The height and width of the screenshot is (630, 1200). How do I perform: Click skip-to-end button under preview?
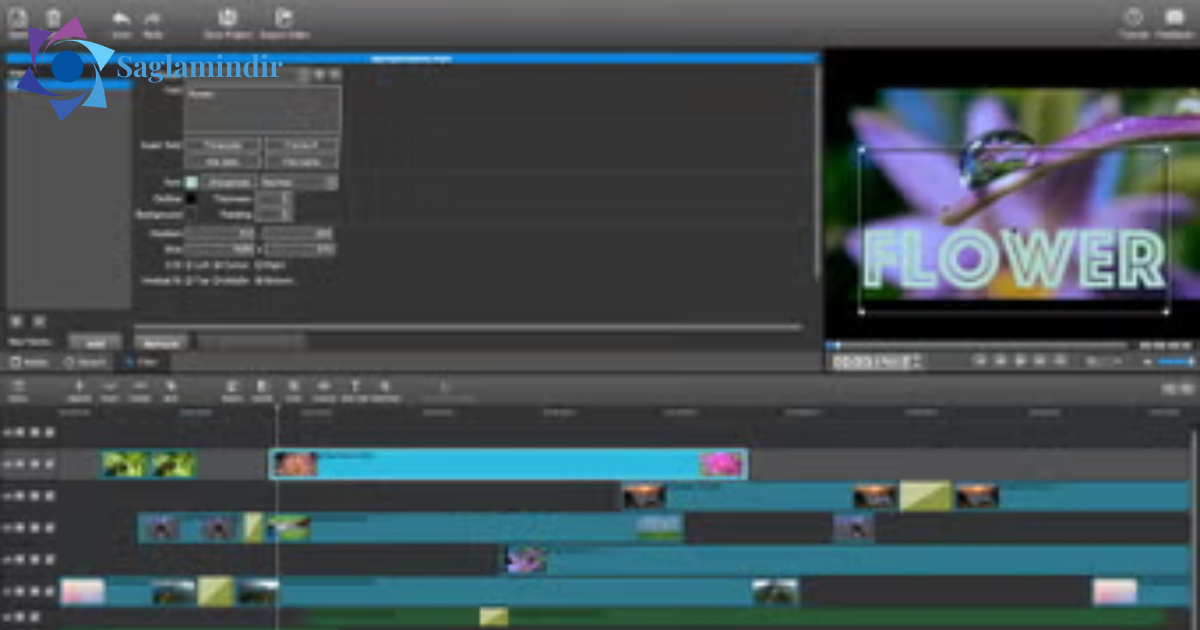click(x=1060, y=361)
